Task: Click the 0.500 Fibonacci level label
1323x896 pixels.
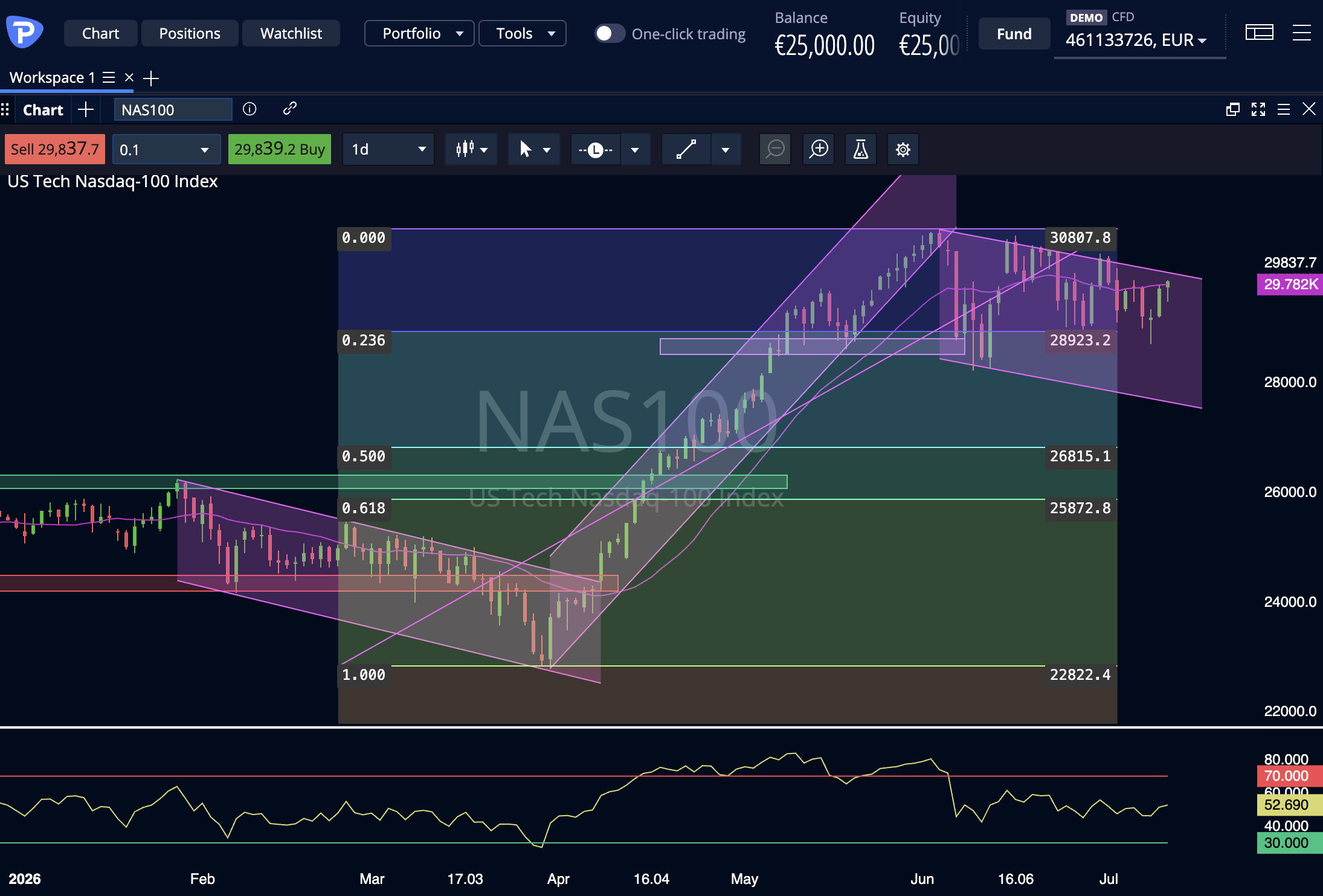Action: point(364,456)
